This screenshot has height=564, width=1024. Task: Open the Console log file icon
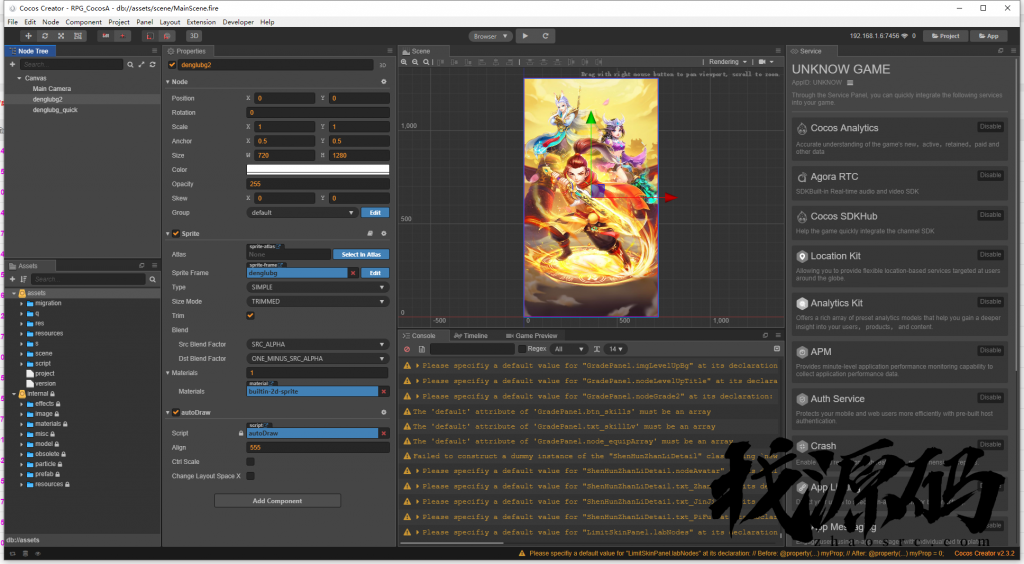pyautogui.click(x=422, y=349)
